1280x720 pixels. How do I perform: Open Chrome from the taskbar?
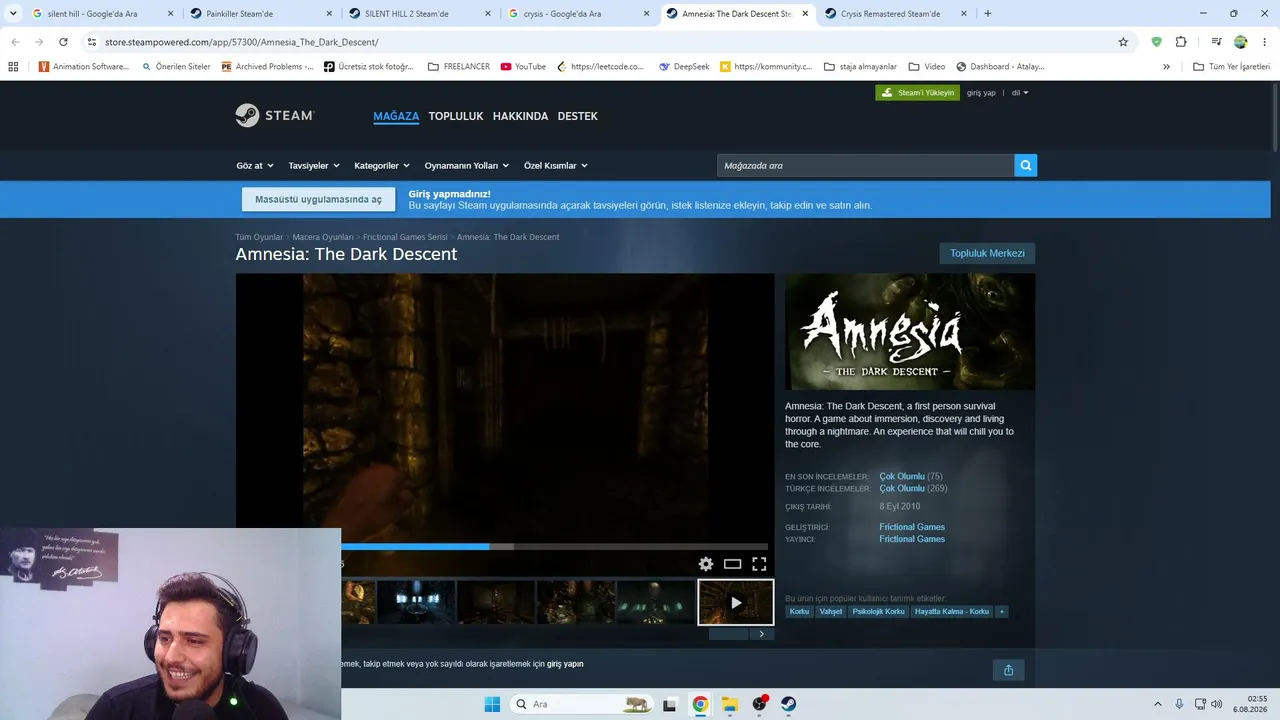(700, 704)
